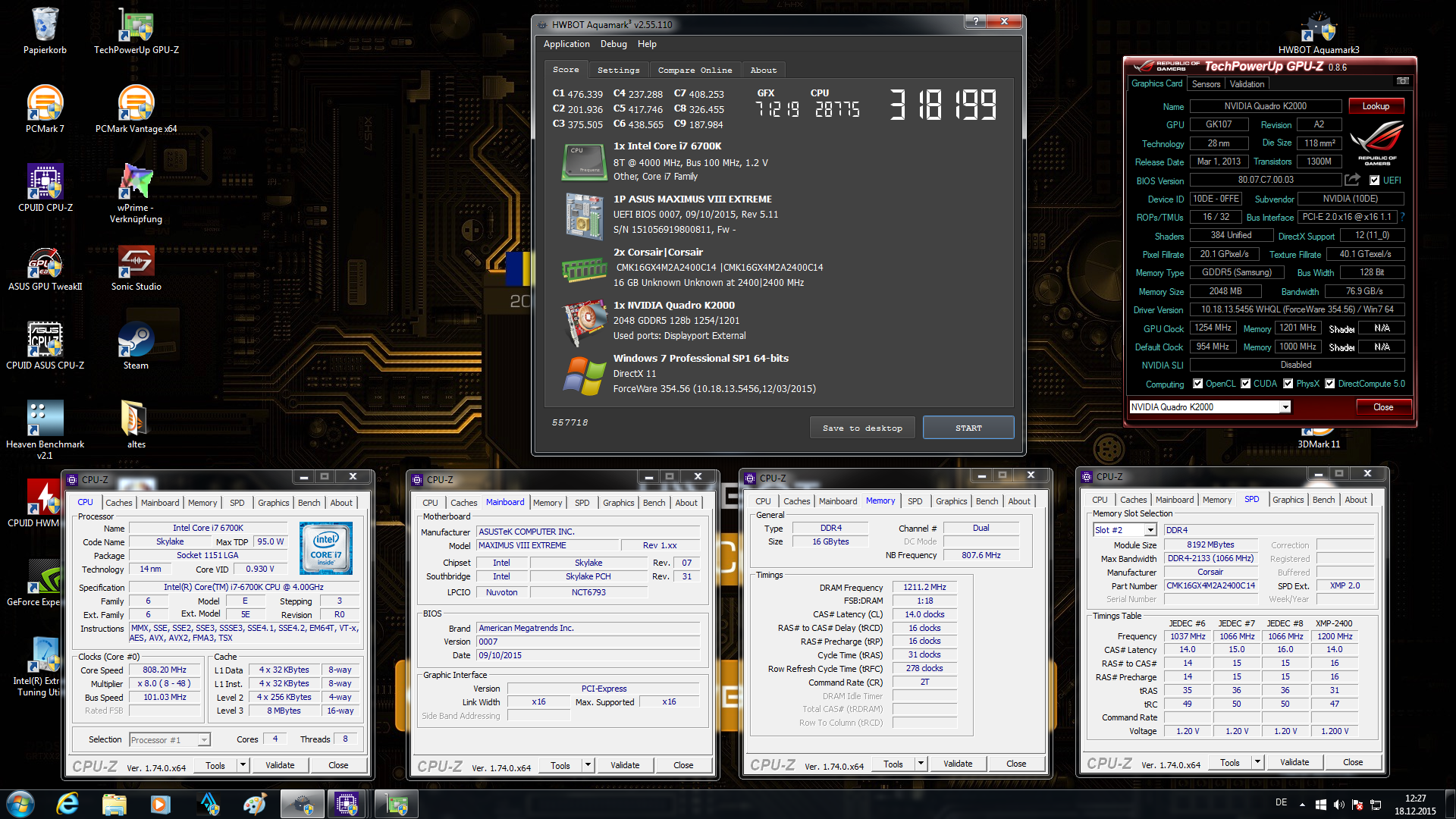Open Bench tab in Memory CPU-Z window
The image size is (1456, 819).
pyautogui.click(x=987, y=501)
